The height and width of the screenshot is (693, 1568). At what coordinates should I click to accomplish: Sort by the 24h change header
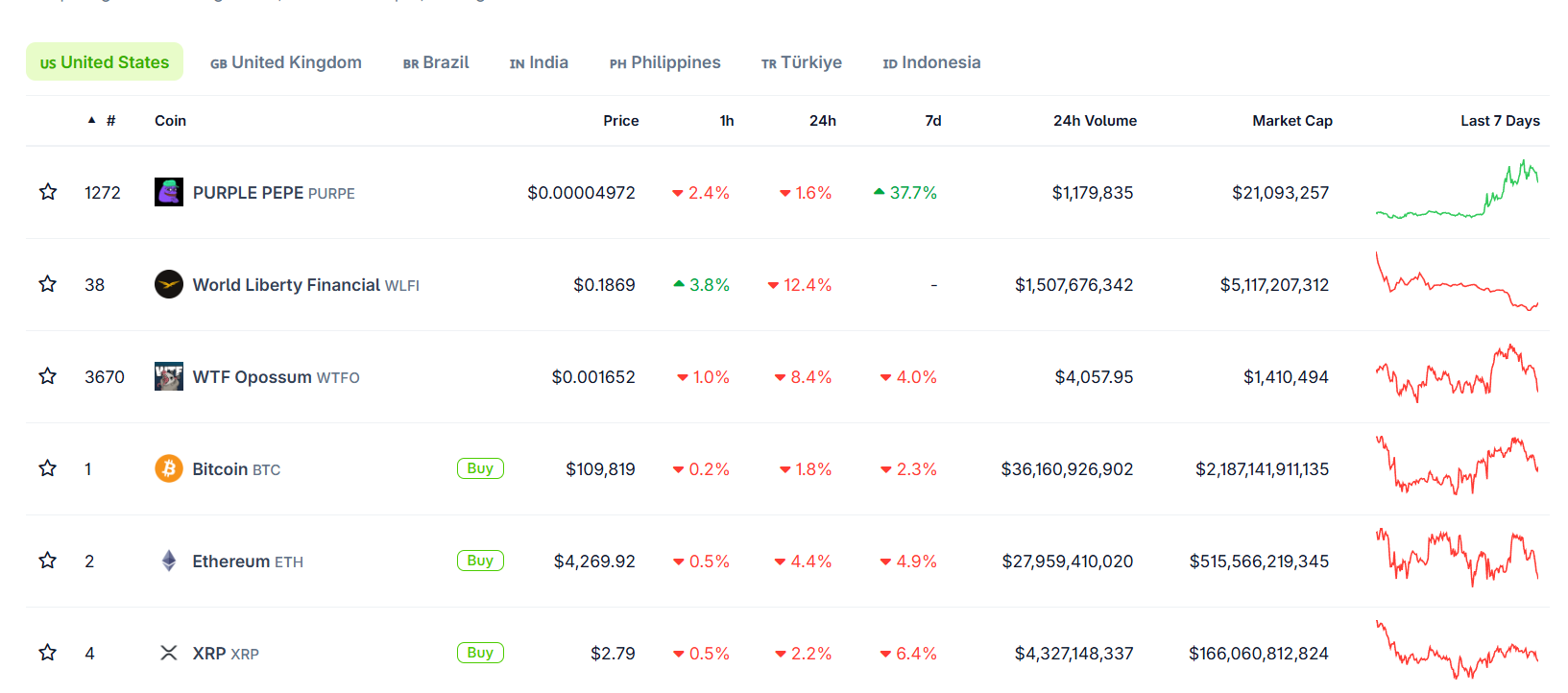click(x=823, y=121)
